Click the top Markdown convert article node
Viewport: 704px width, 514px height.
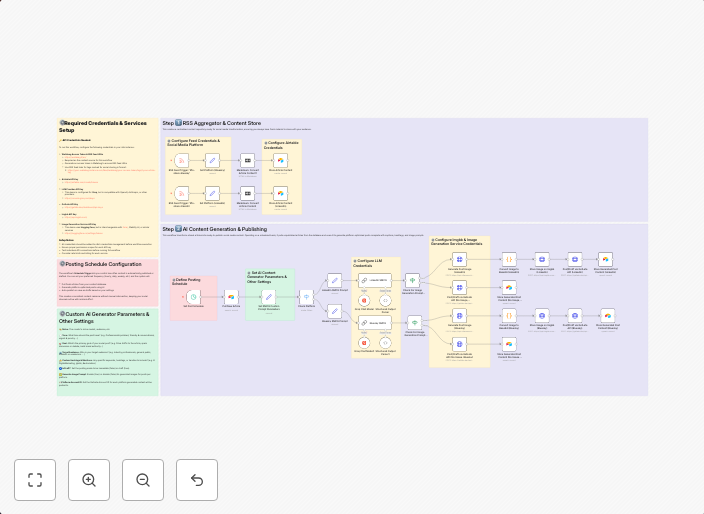pos(246,160)
